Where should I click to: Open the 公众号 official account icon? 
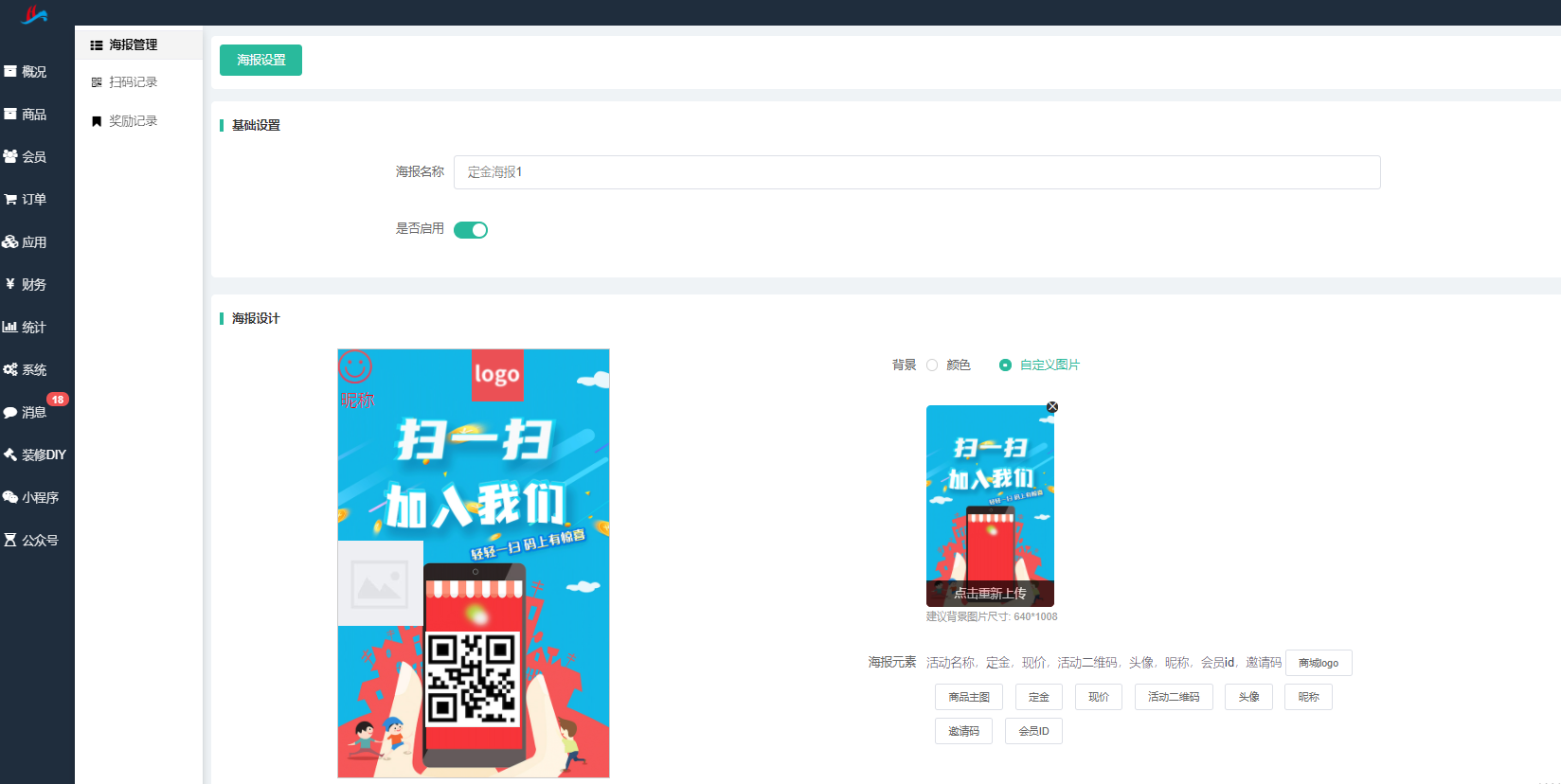(10, 540)
